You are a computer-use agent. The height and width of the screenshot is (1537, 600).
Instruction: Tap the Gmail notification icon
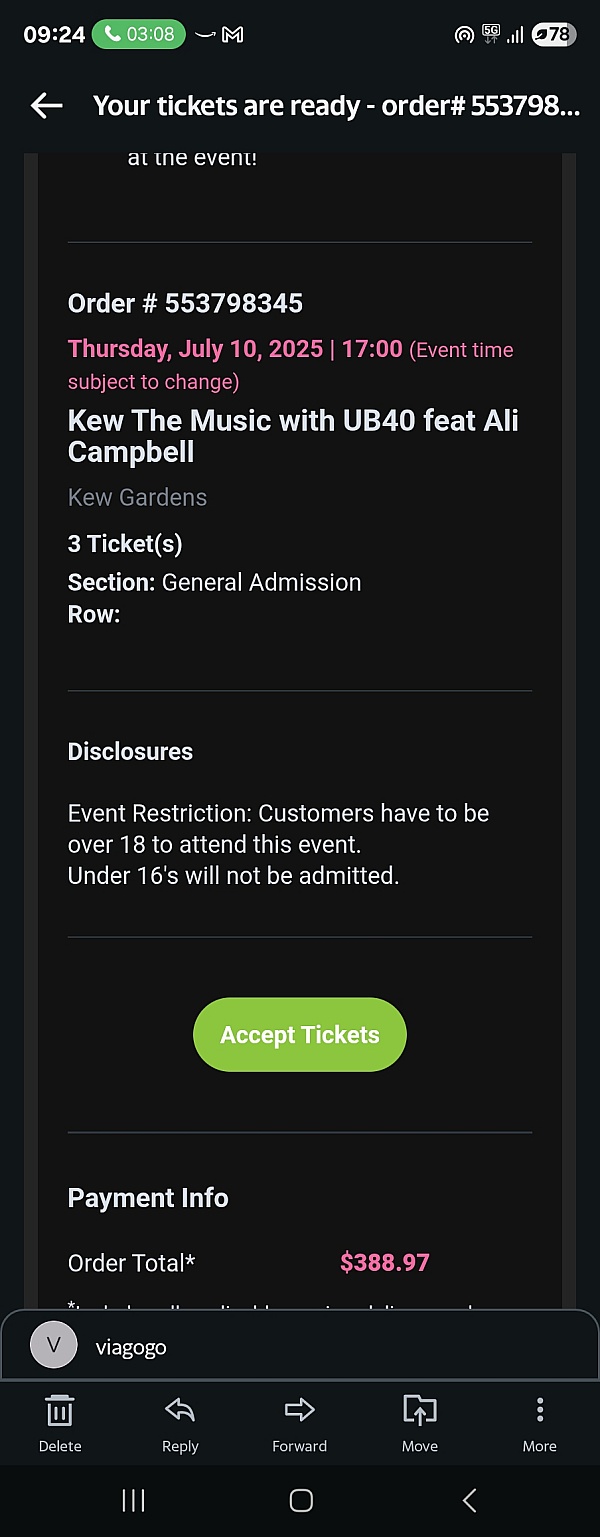233,35
